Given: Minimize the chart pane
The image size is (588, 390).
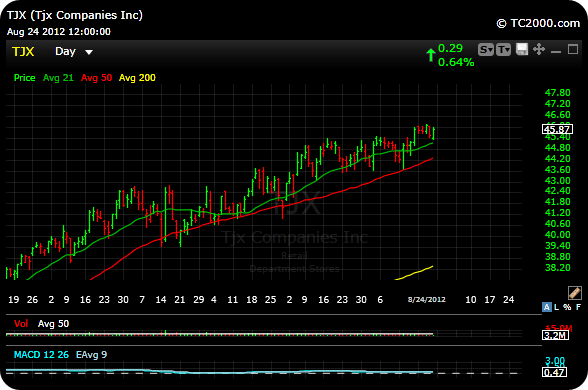Looking at the screenshot, I should click(x=556, y=51).
